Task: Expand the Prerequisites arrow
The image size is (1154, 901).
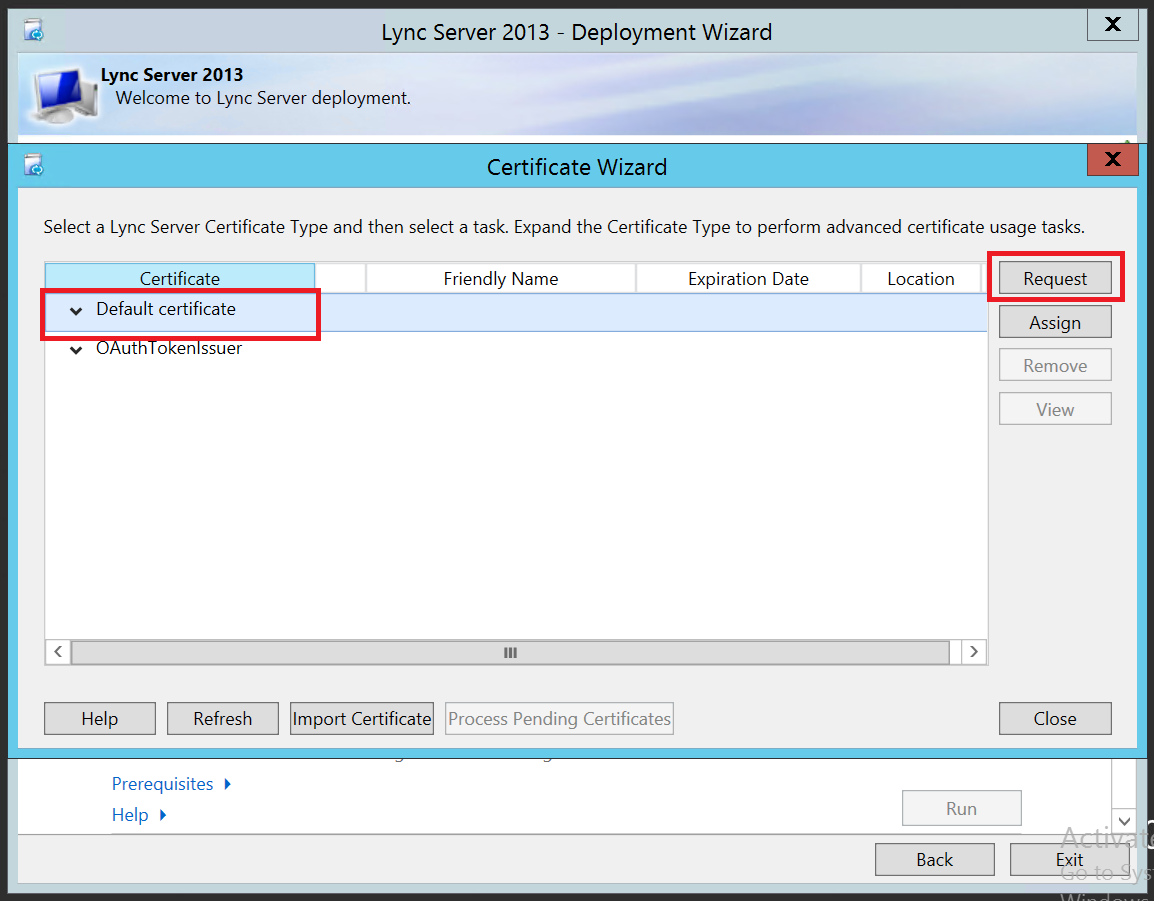Action: click(x=227, y=784)
